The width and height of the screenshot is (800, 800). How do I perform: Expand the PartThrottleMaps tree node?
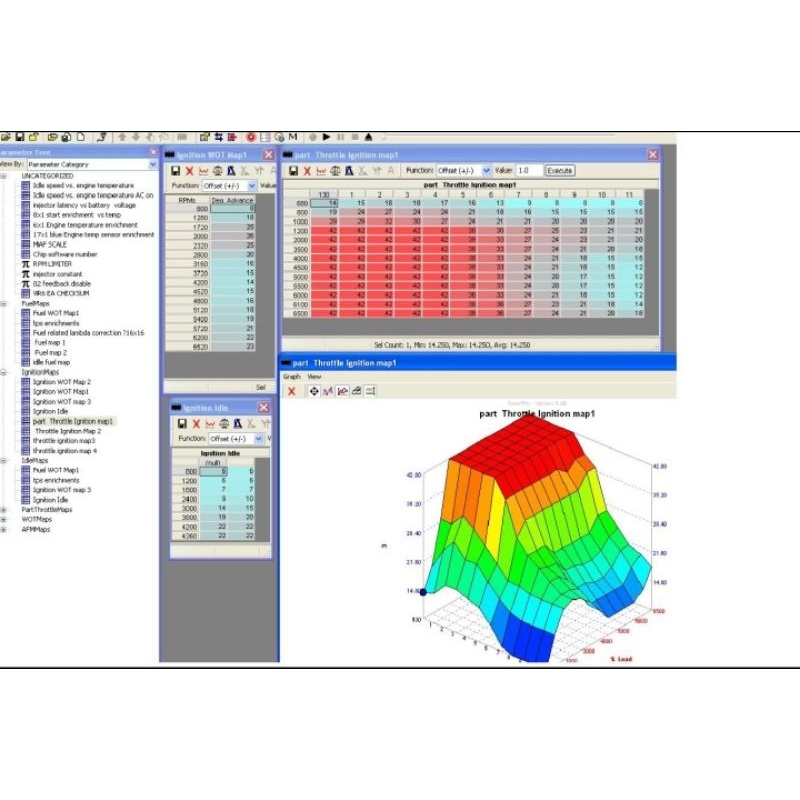tap(4, 509)
